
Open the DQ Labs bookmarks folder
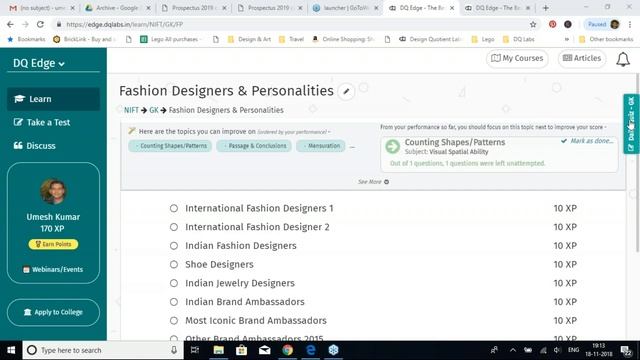pos(518,40)
